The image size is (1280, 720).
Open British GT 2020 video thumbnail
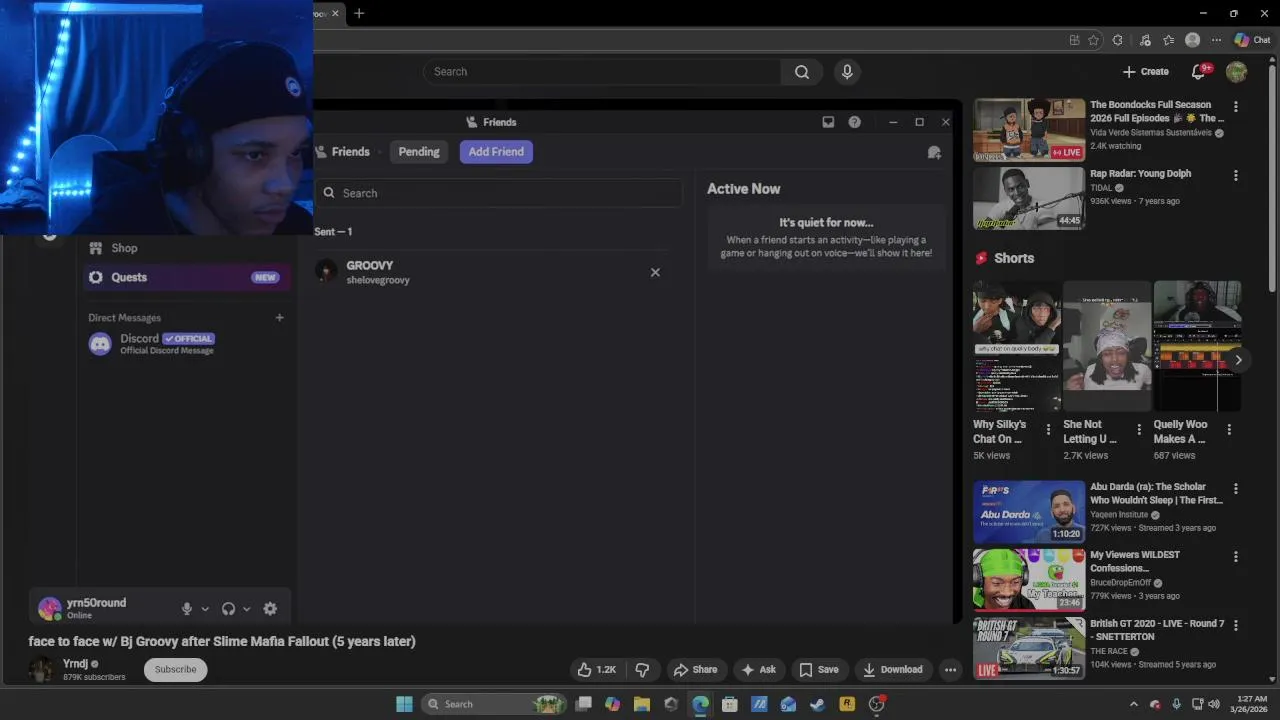tap(1029, 647)
